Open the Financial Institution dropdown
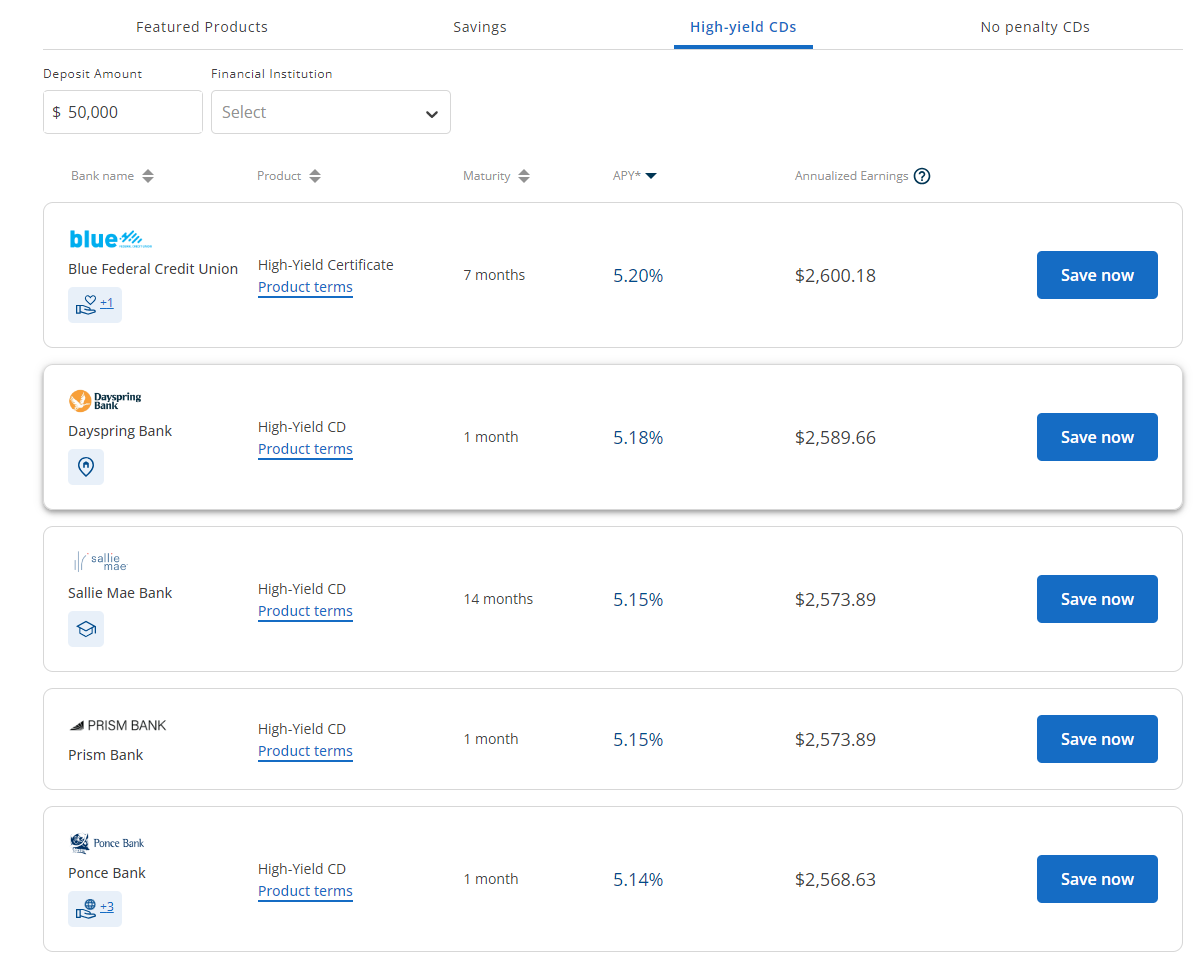 point(331,112)
